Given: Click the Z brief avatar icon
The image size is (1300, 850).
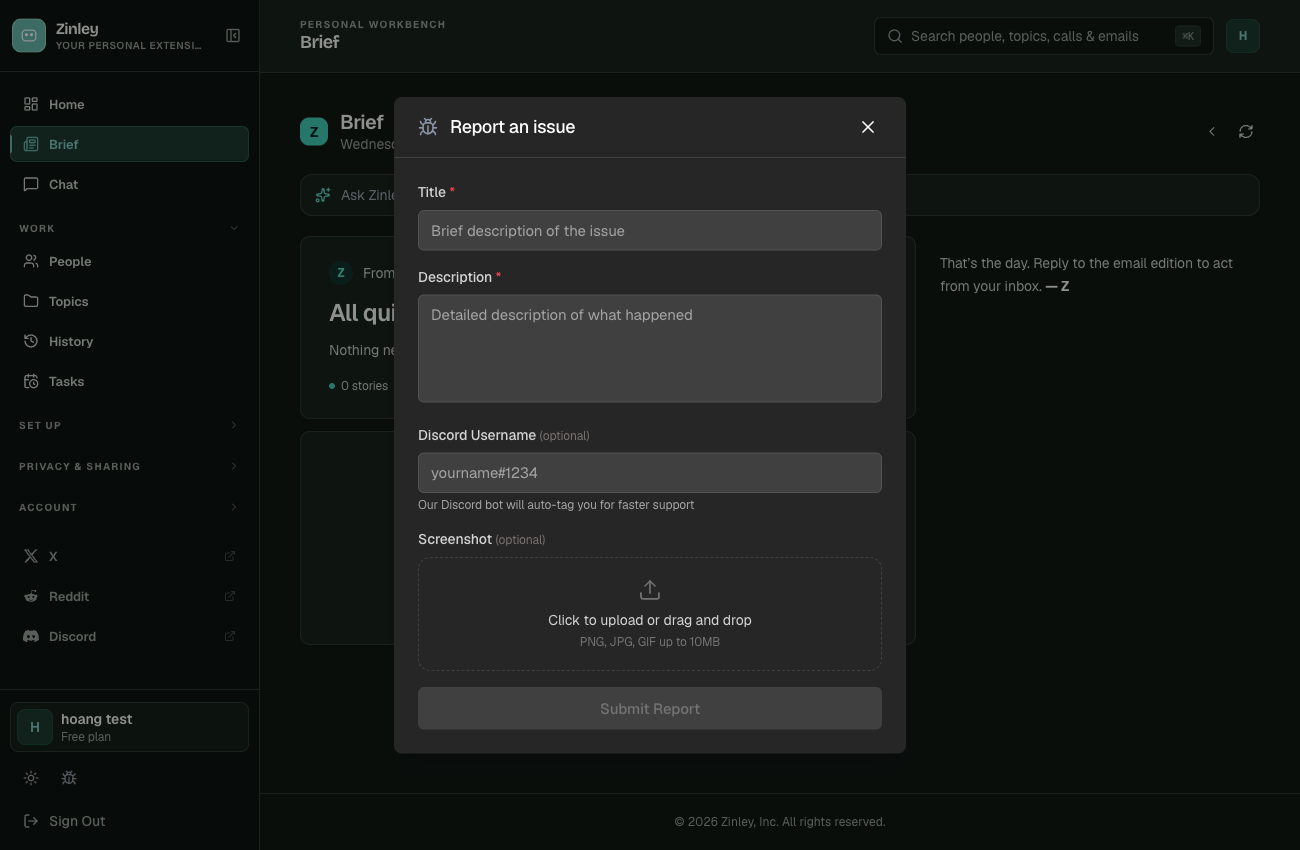Looking at the screenshot, I should coord(314,131).
